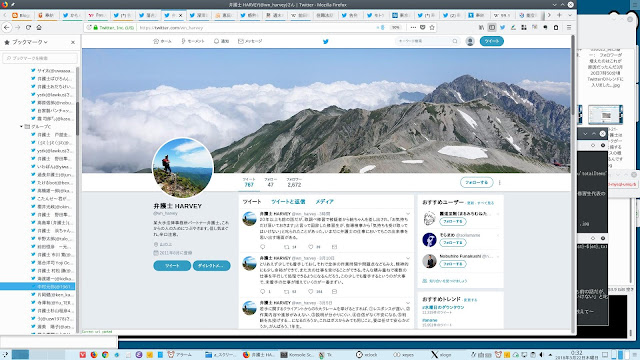Open the list all tabs dropdown
This screenshot has width=640, height=360.
tap(570, 15)
